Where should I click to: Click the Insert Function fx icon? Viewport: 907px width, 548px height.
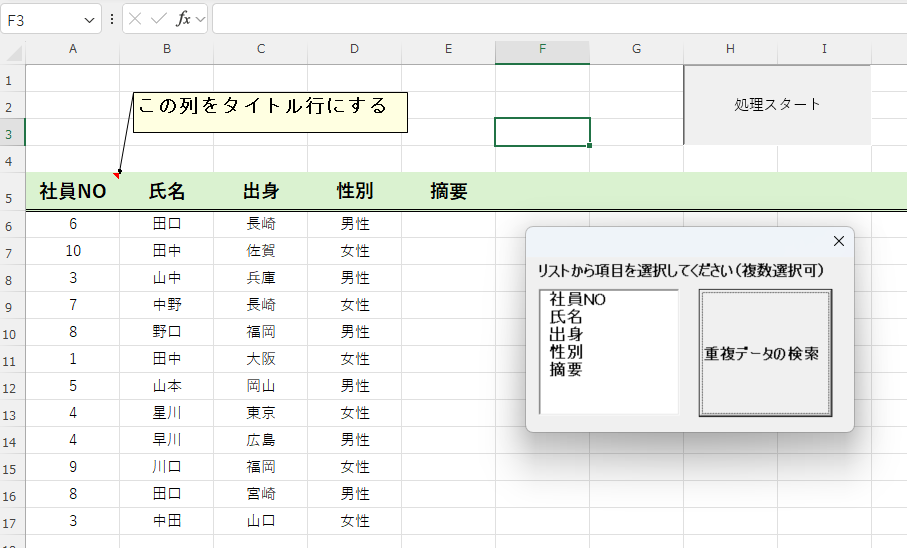[x=183, y=19]
